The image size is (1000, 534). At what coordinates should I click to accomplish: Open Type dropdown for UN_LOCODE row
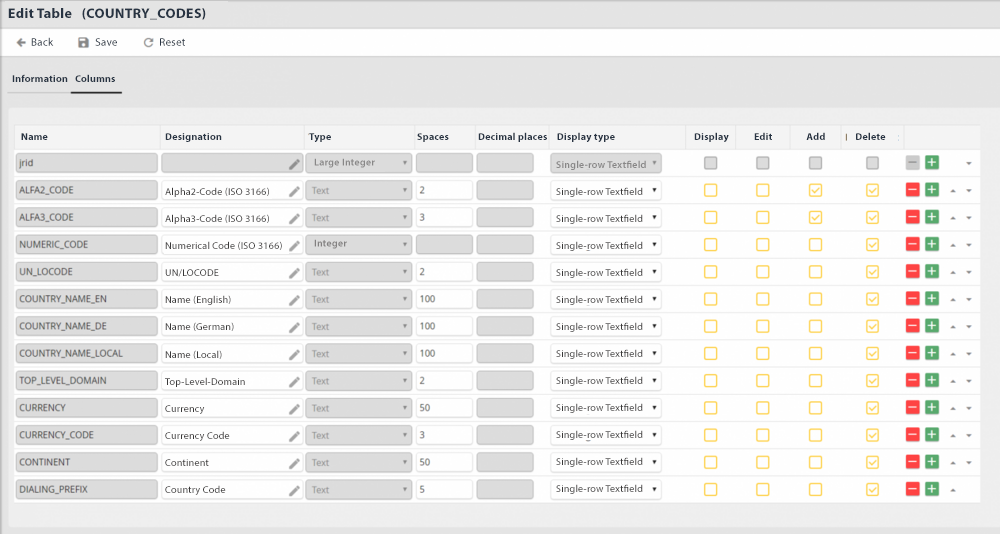tap(358, 272)
